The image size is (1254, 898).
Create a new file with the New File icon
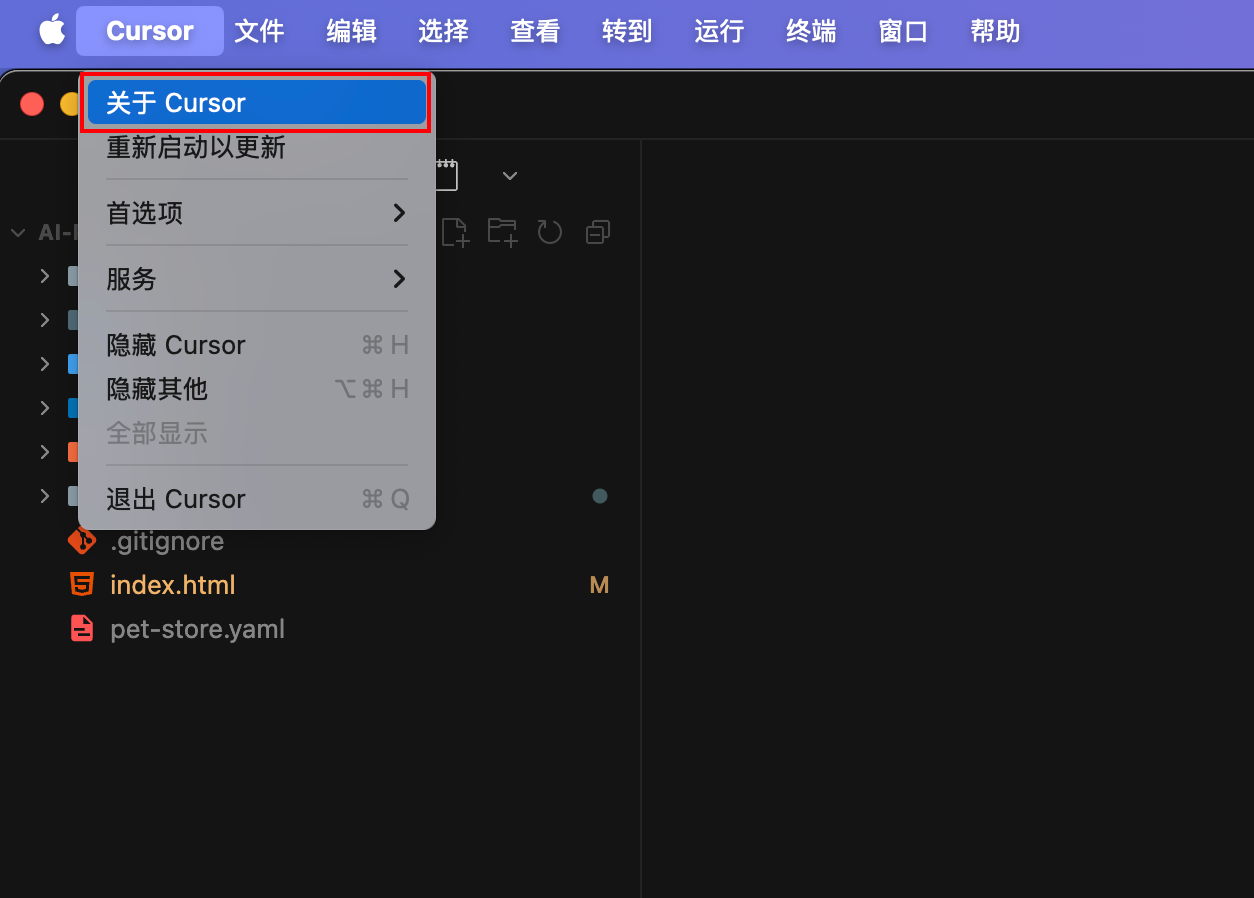coord(455,231)
